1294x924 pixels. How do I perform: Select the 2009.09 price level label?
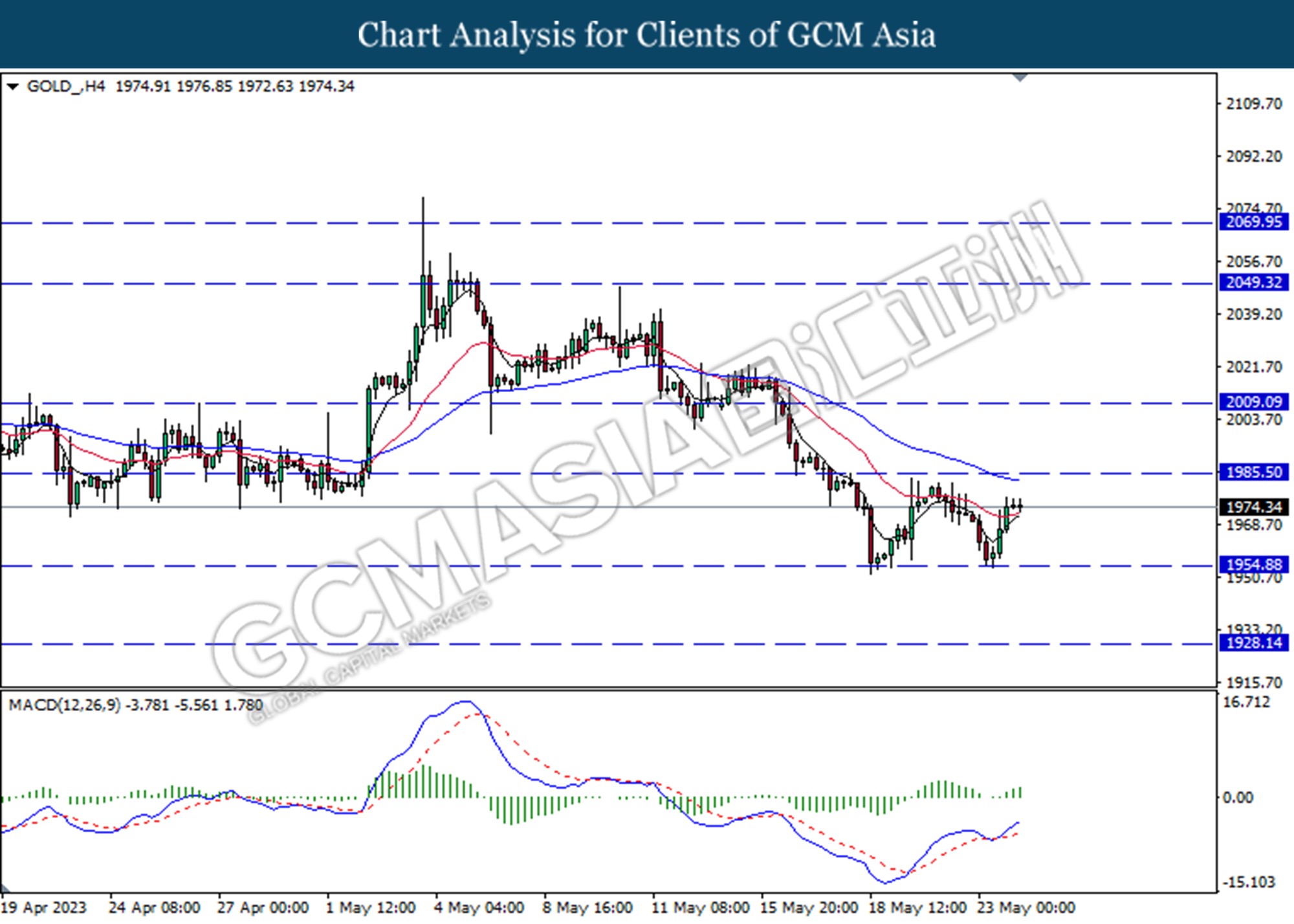coord(1254,402)
